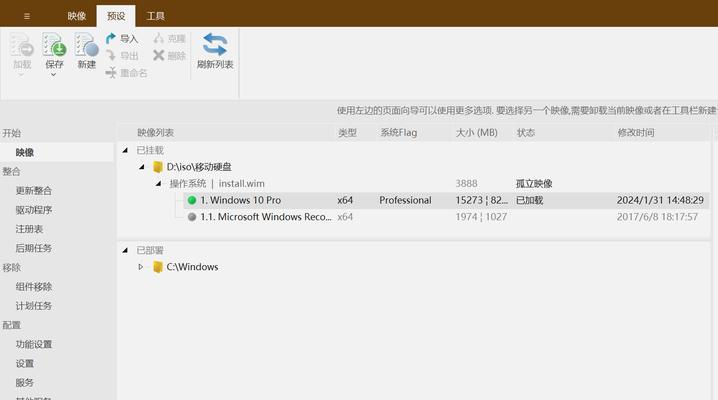Viewport: 718px width, 400px height.
Task: Sort by the 修改时间 column header
Action: 636,133
